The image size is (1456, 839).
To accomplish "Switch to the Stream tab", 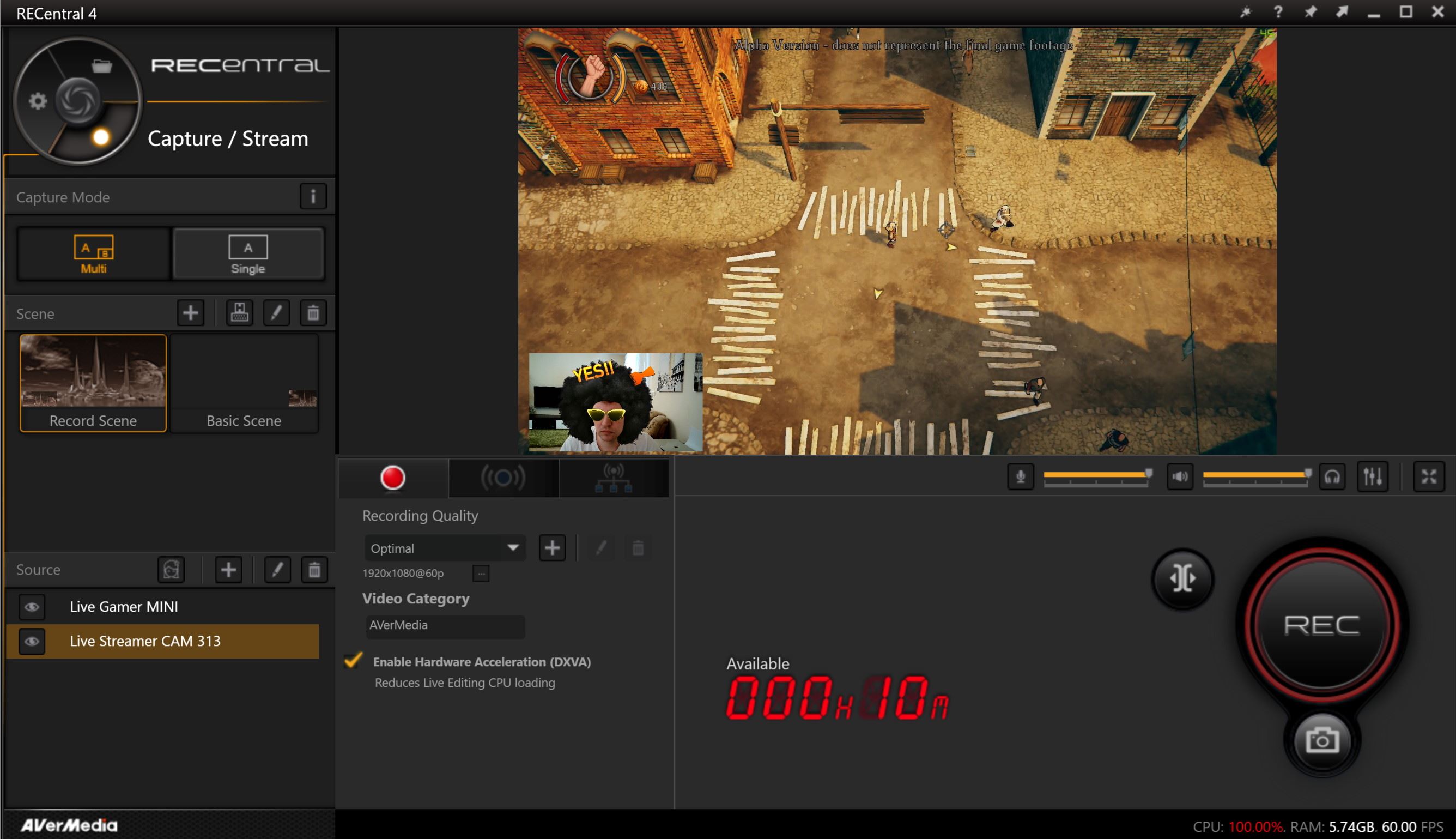I will [503, 478].
